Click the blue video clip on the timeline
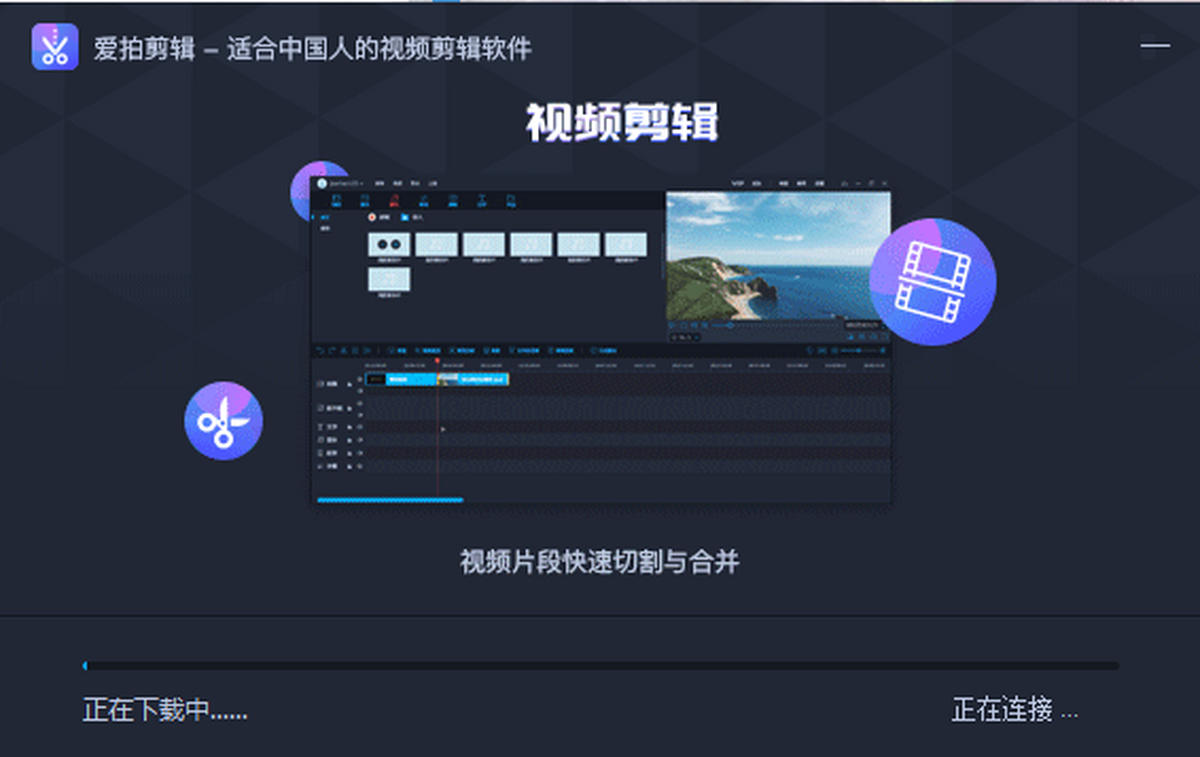Image resolution: width=1200 pixels, height=757 pixels. tap(410, 380)
